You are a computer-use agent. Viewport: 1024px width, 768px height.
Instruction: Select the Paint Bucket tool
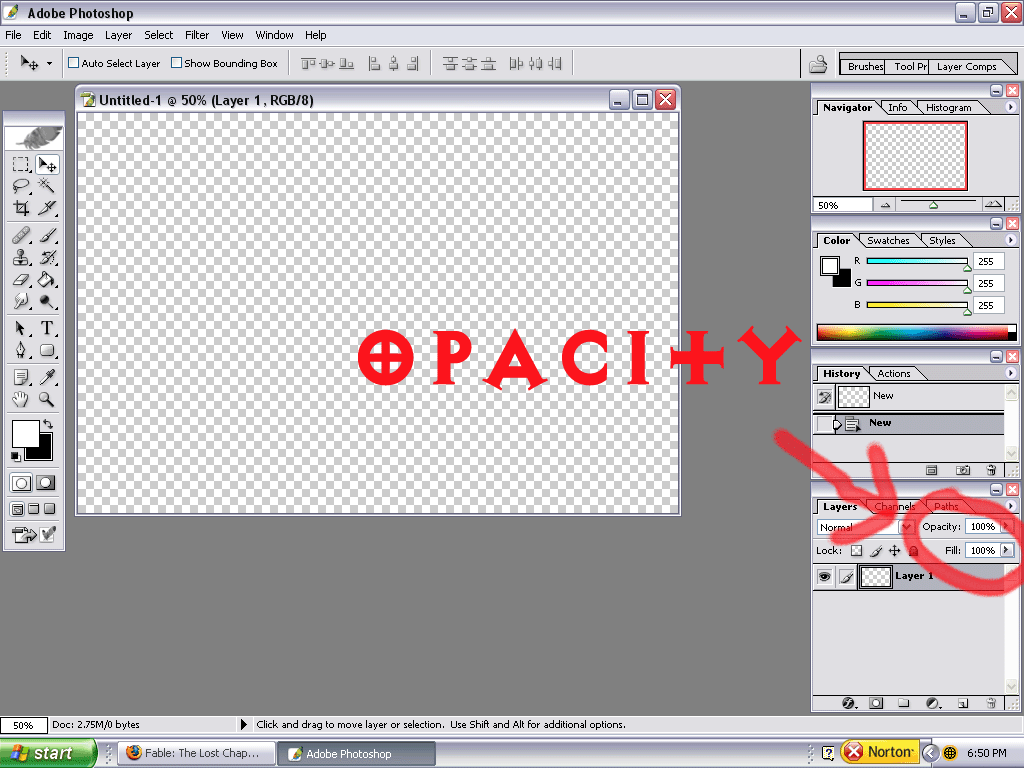tap(47, 280)
